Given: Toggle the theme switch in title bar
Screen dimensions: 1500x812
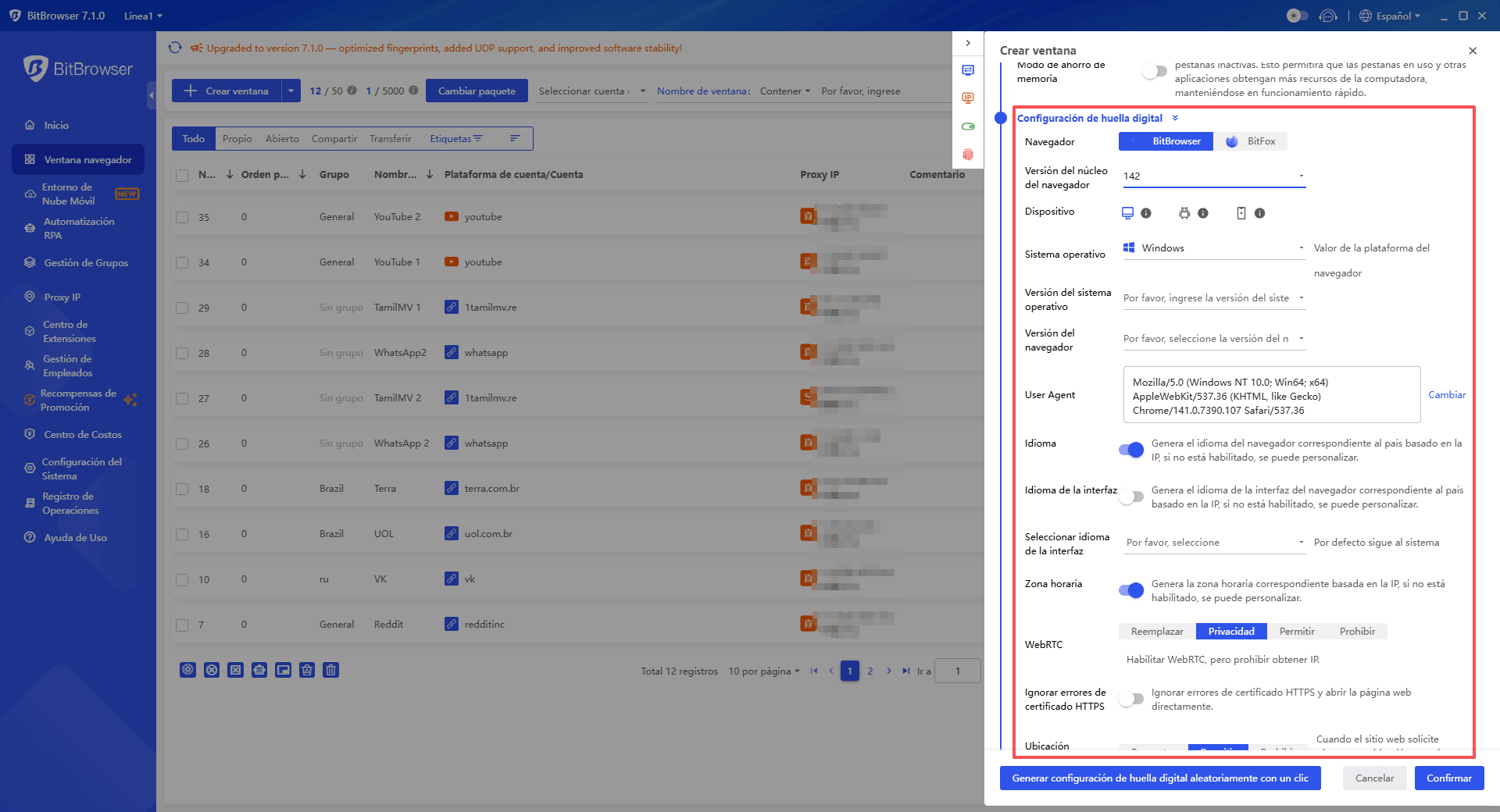Looking at the screenshot, I should coord(1297,16).
